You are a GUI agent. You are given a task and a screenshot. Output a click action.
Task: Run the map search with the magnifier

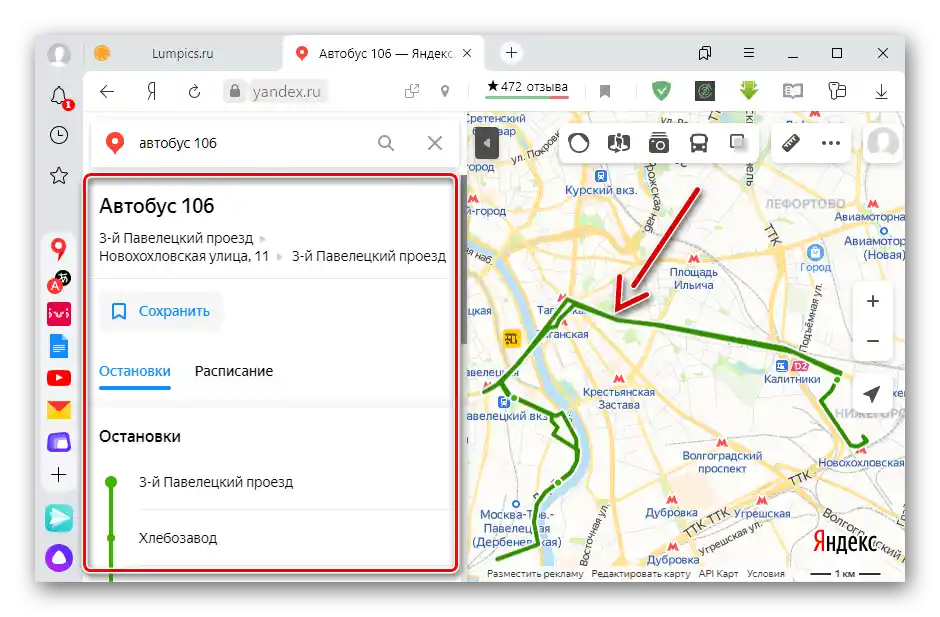pos(386,143)
